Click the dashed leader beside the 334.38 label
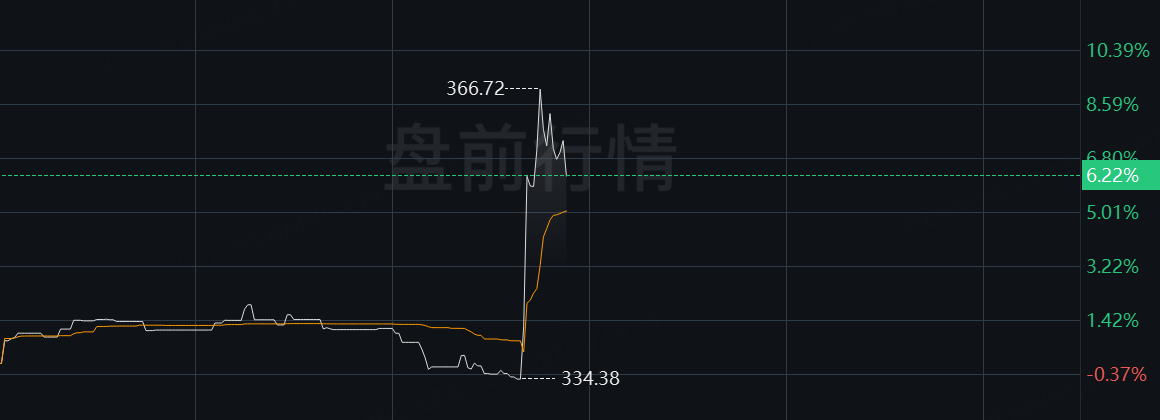 point(539,379)
